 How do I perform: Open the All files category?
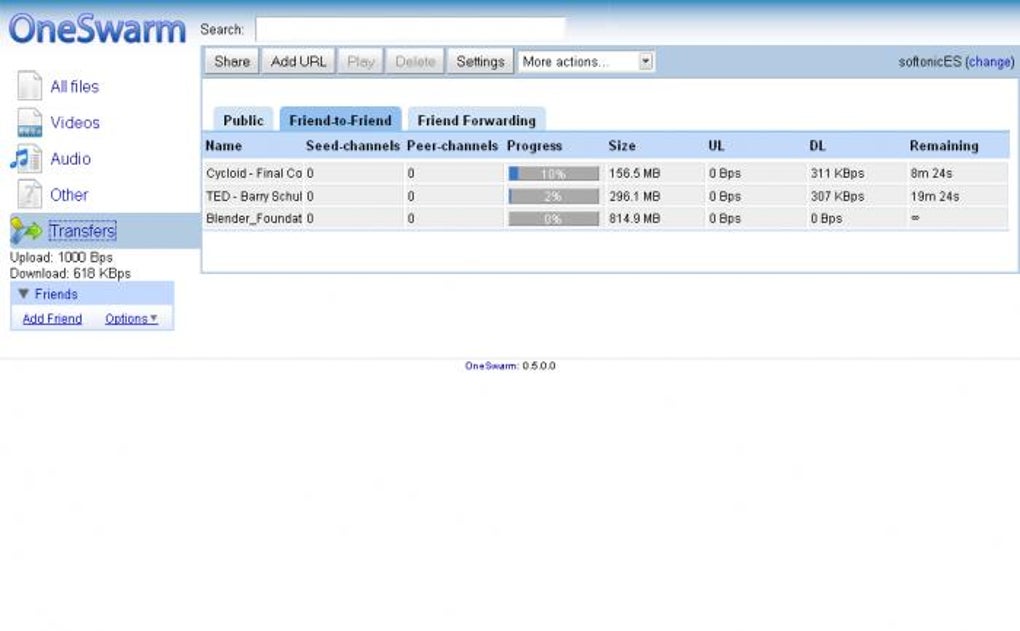pyautogui.click(x=75, y=87)
